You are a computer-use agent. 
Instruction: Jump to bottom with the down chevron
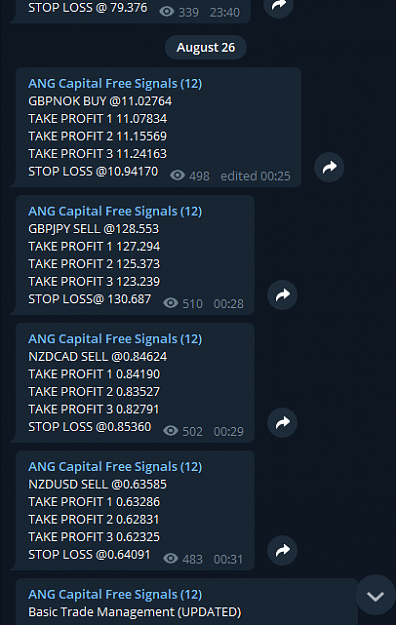pos(375,596)
